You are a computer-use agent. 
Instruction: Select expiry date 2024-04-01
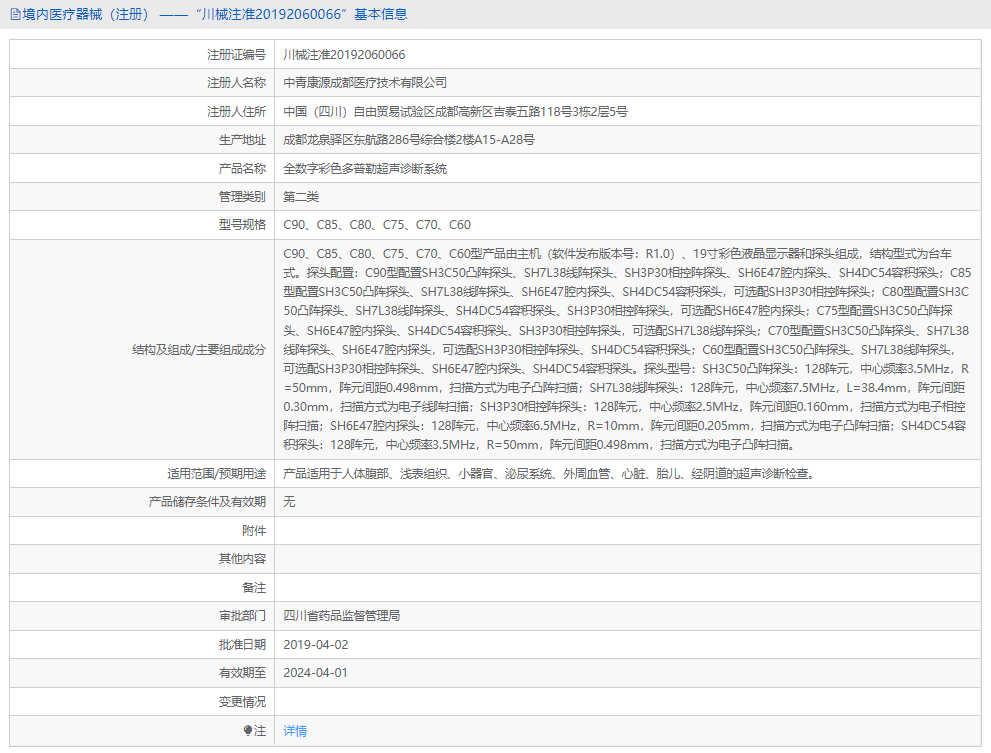pyautogui.click(x=315, y=673)
